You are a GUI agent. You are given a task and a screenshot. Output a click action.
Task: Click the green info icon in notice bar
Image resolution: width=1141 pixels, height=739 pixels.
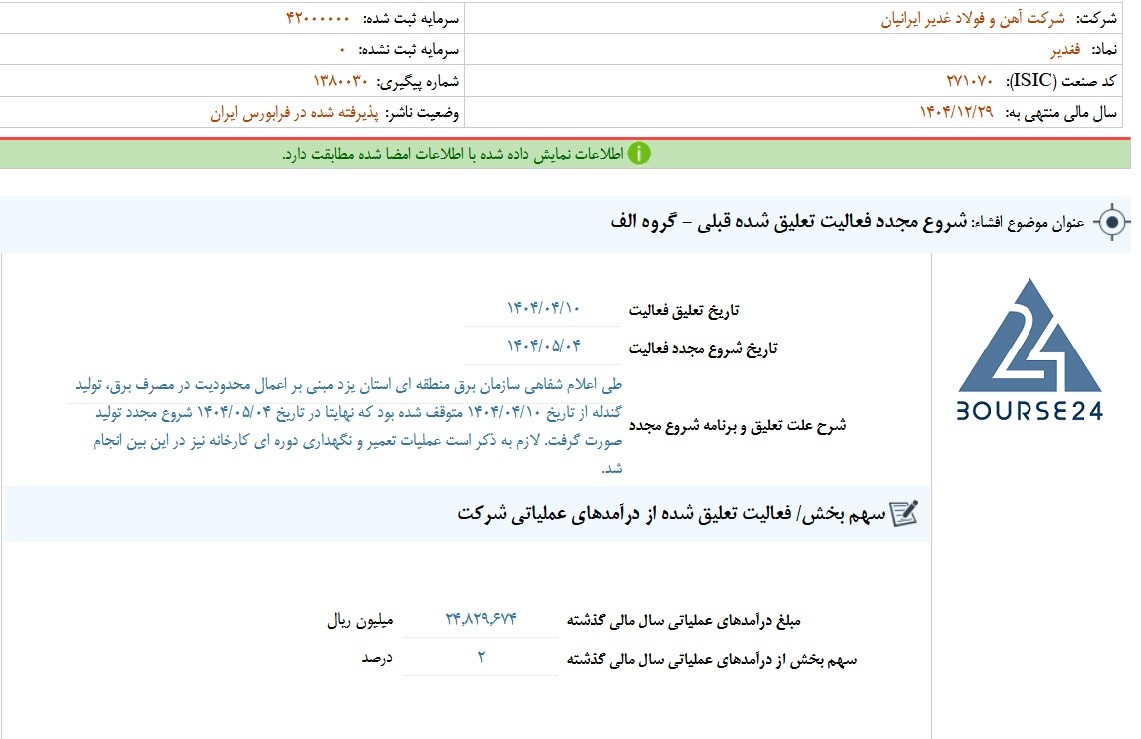[639, 153]
